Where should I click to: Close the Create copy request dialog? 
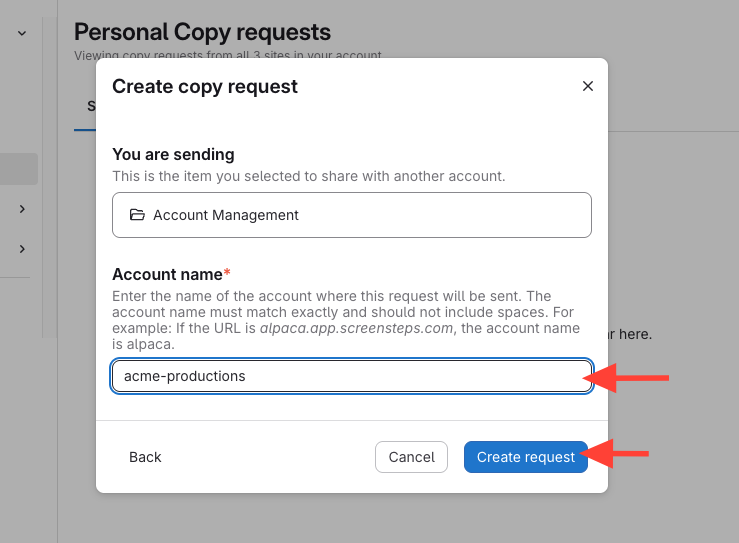pyautogui.click(x=588, y=86)
